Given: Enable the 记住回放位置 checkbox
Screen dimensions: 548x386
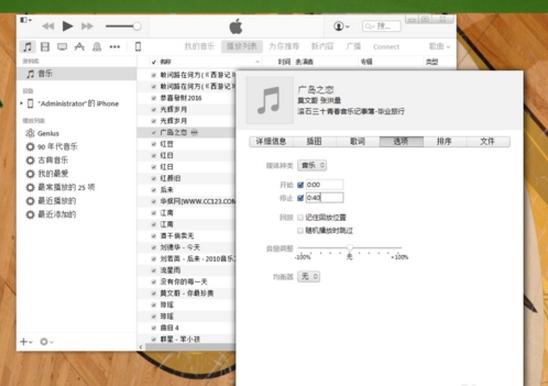Looking at the screenshot, I should click(x=300, y=217).
